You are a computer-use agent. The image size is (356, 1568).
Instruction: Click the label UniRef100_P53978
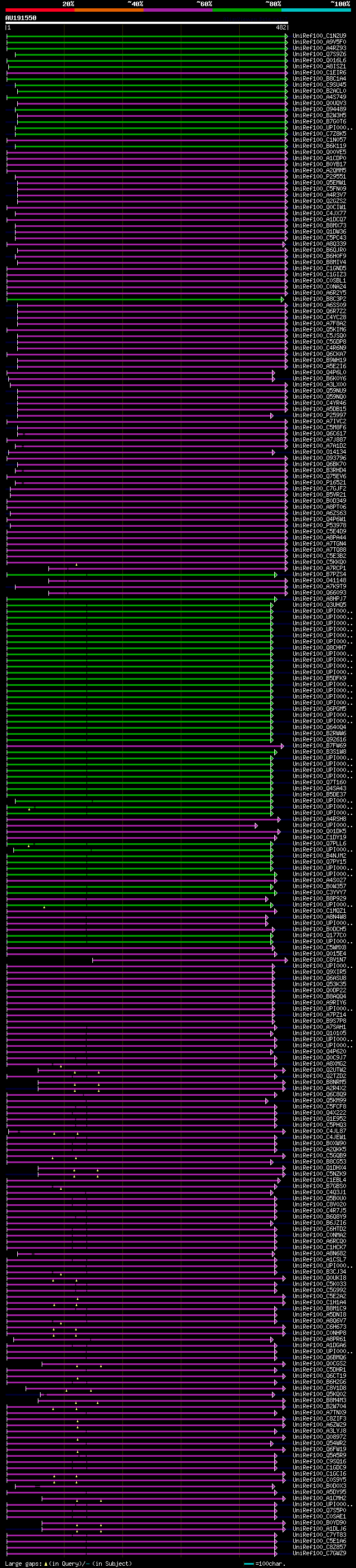click(319, 525)
